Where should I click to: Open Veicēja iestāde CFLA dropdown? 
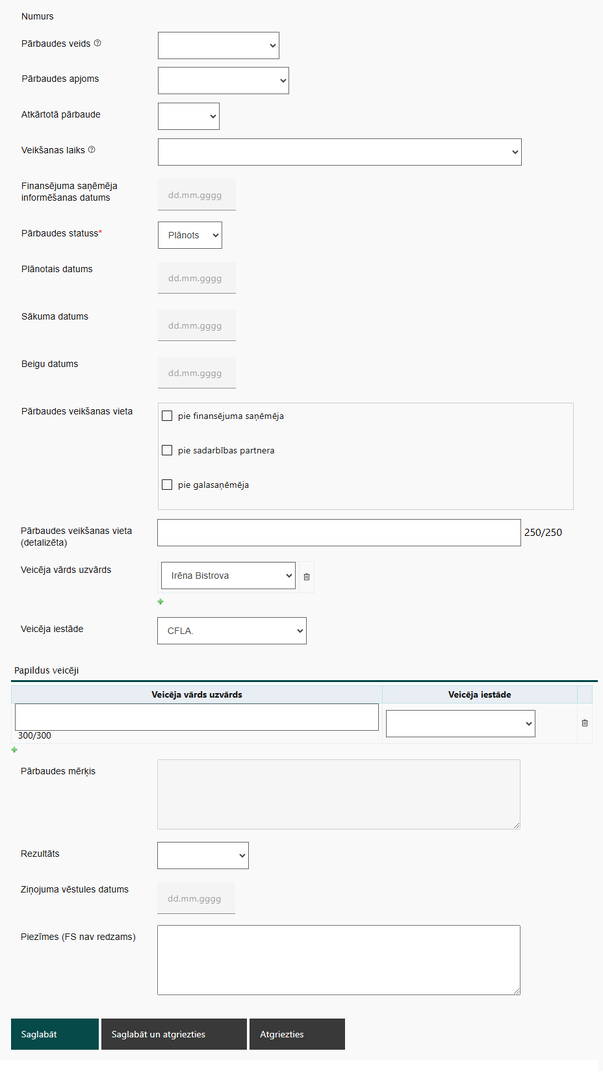pos(232,631)
